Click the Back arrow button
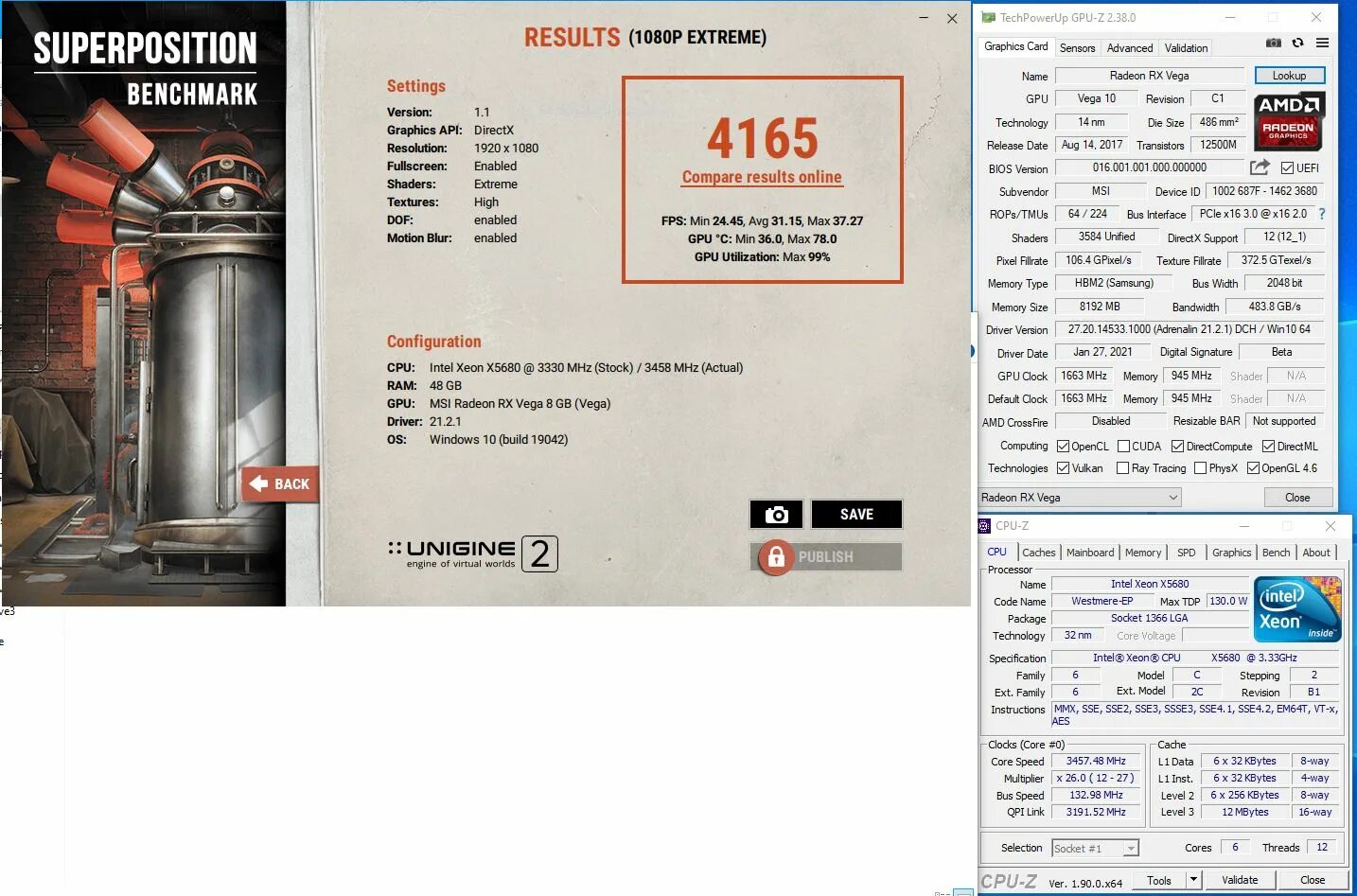 coord(279,483)
